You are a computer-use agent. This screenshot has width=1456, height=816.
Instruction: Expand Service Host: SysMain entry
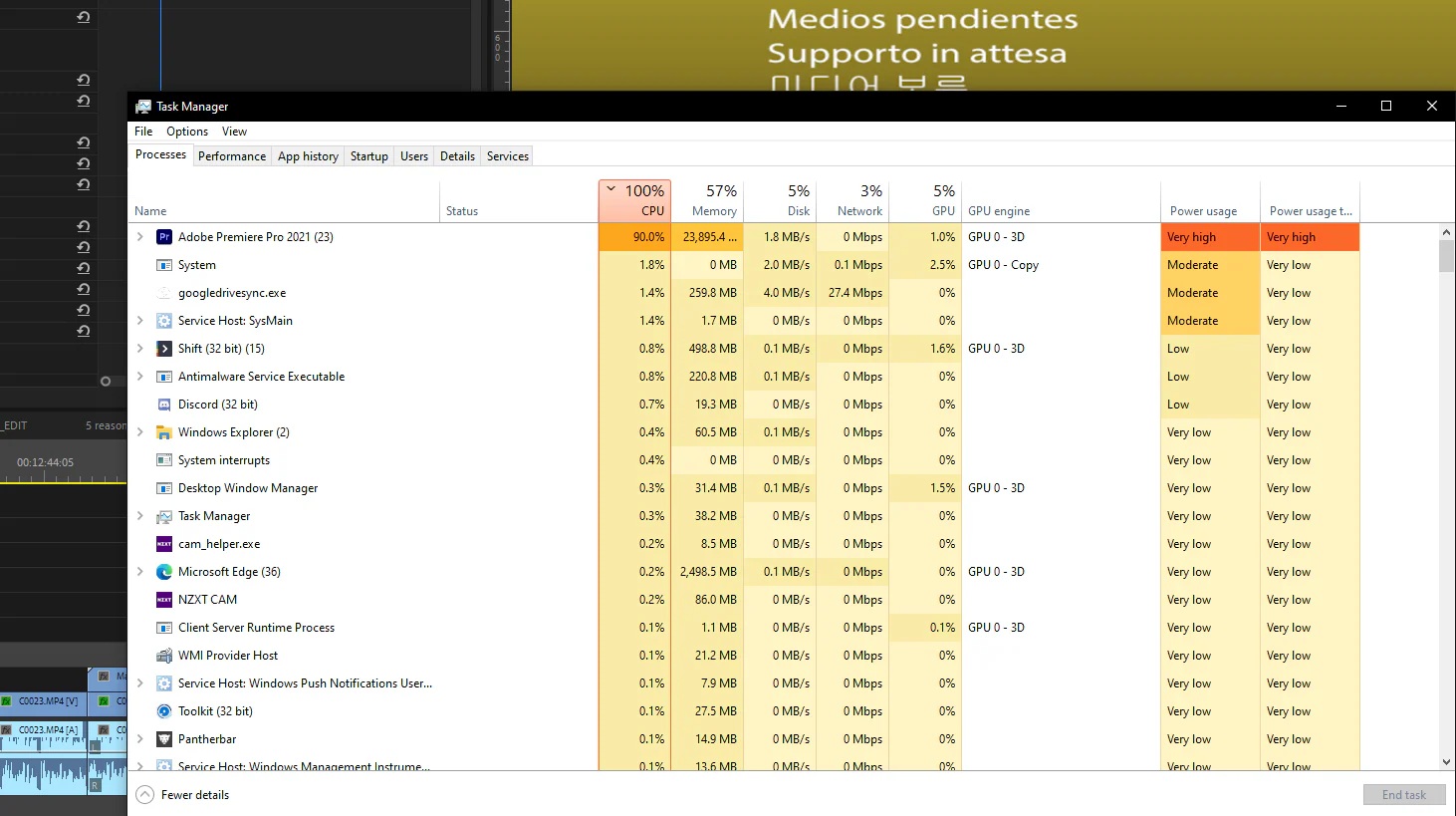139,320
